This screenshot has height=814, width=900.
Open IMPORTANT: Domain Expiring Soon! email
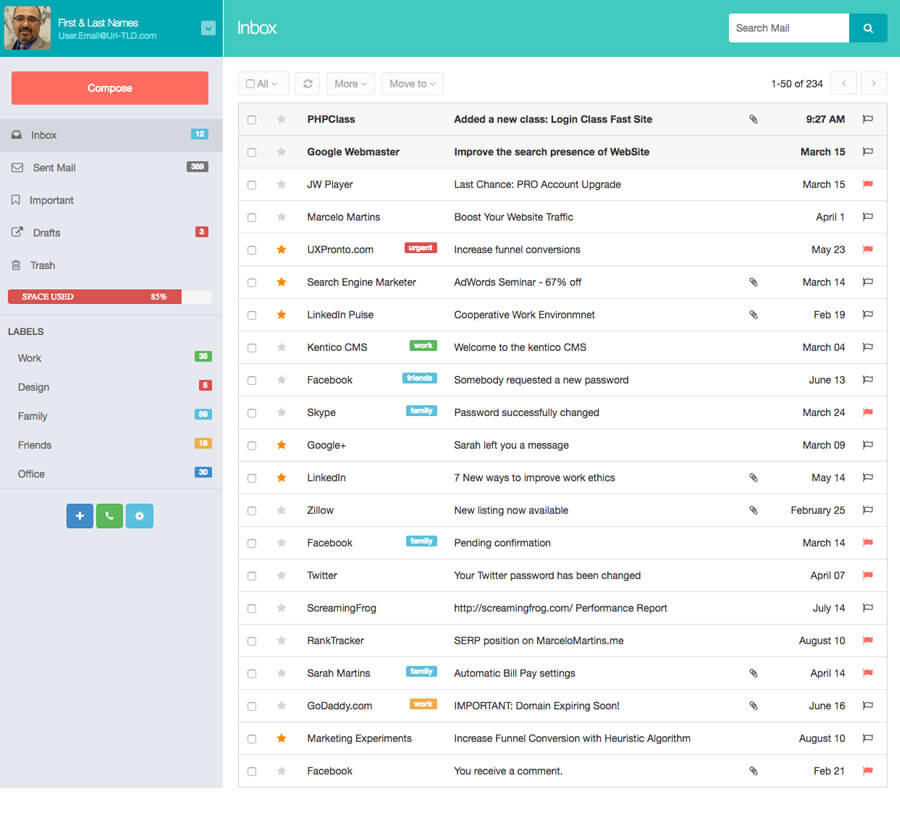(x=537, y=706)
